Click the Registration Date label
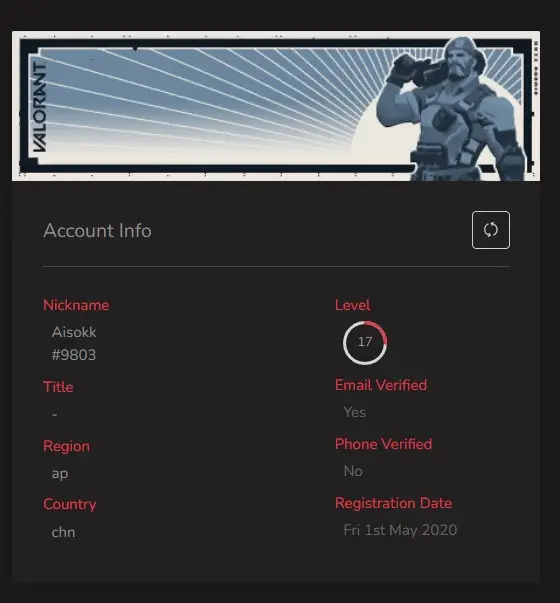560x603 pixels. tap(393, 503)
